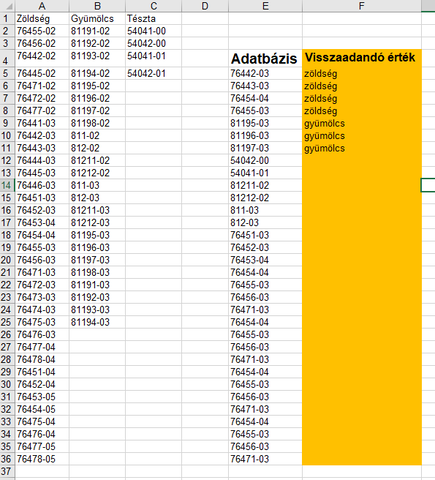
Task: Select cell A4 with 76442-02
Action: point(42,58)
